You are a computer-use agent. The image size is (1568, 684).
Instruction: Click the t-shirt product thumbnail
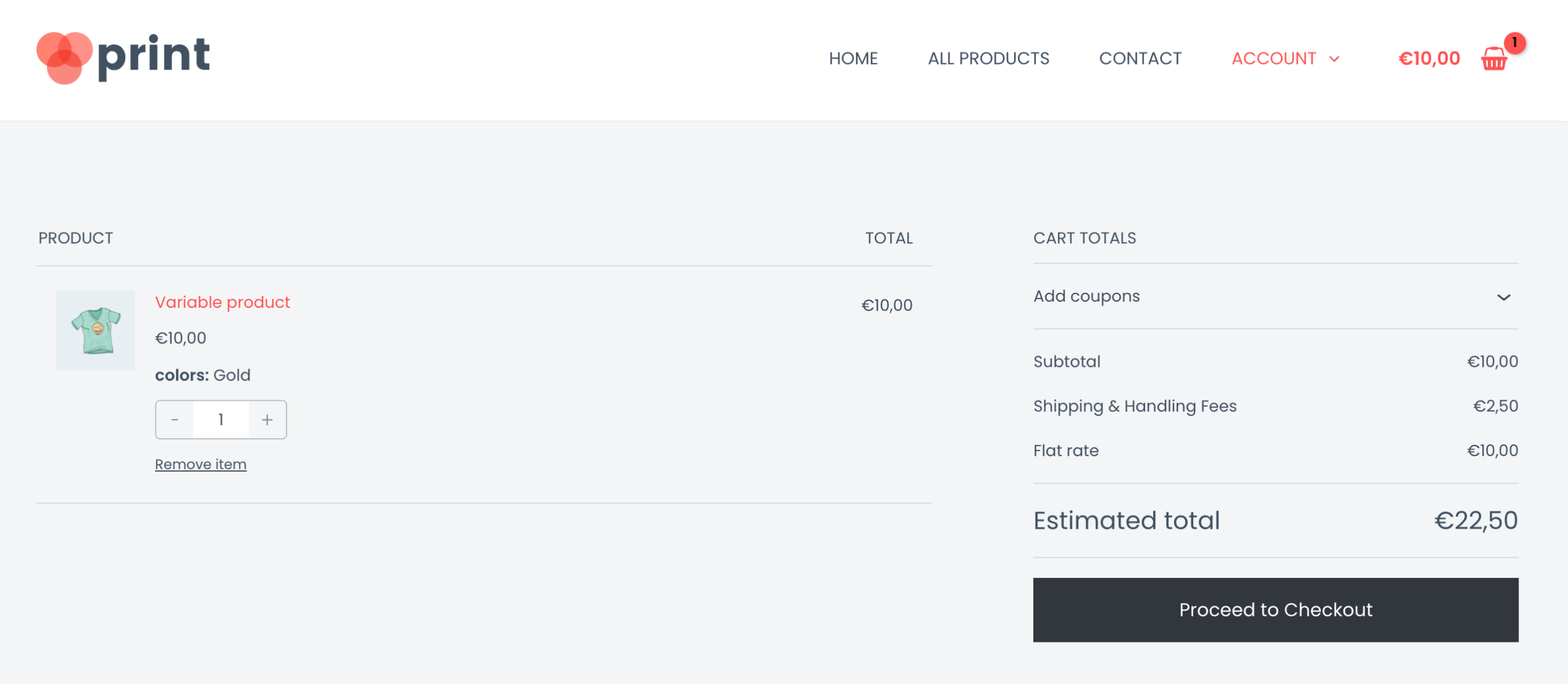[x=96, y=330]
